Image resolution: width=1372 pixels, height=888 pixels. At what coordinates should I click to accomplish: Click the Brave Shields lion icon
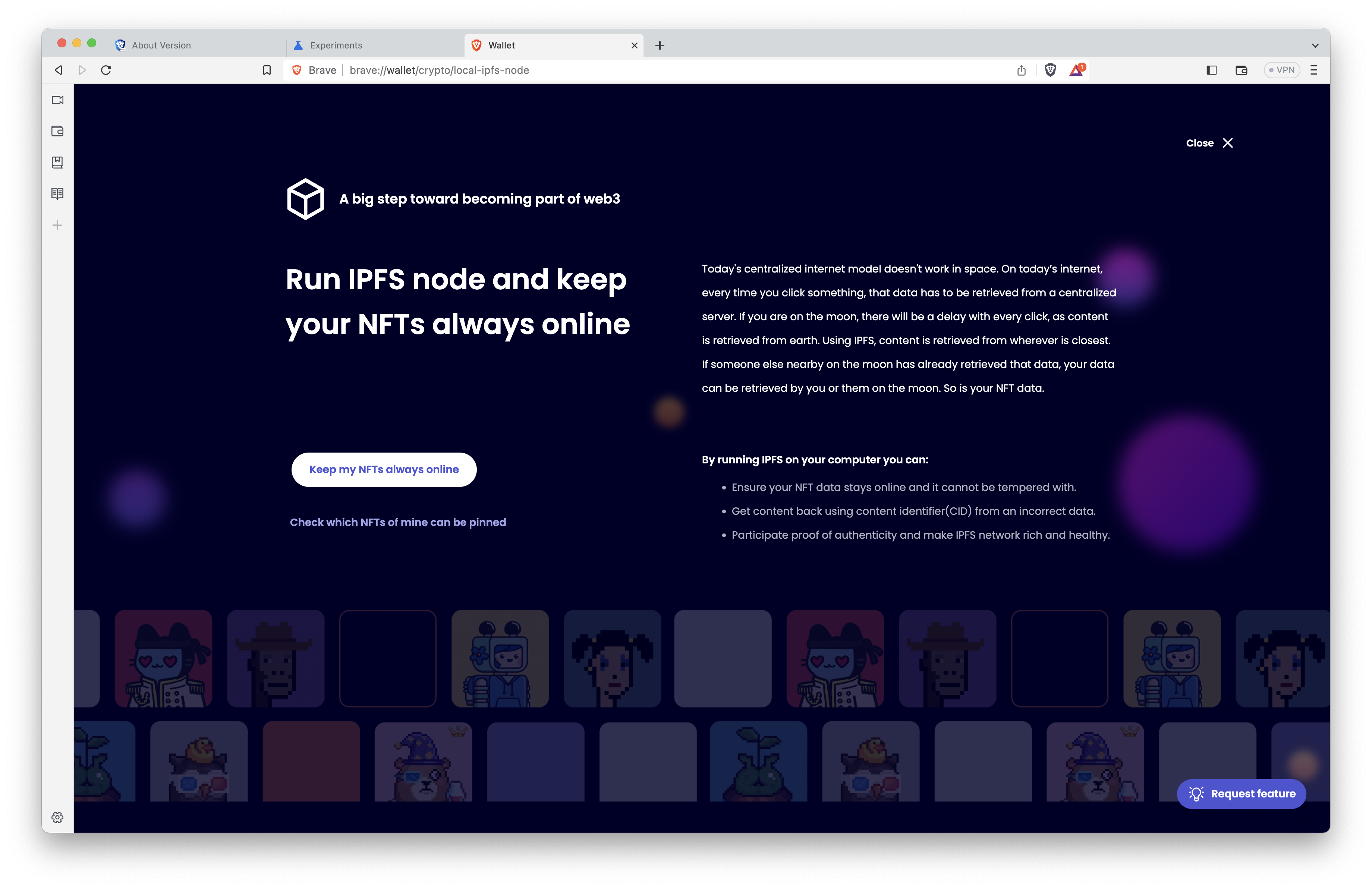pyautogui.click(x=1049, y=70)
